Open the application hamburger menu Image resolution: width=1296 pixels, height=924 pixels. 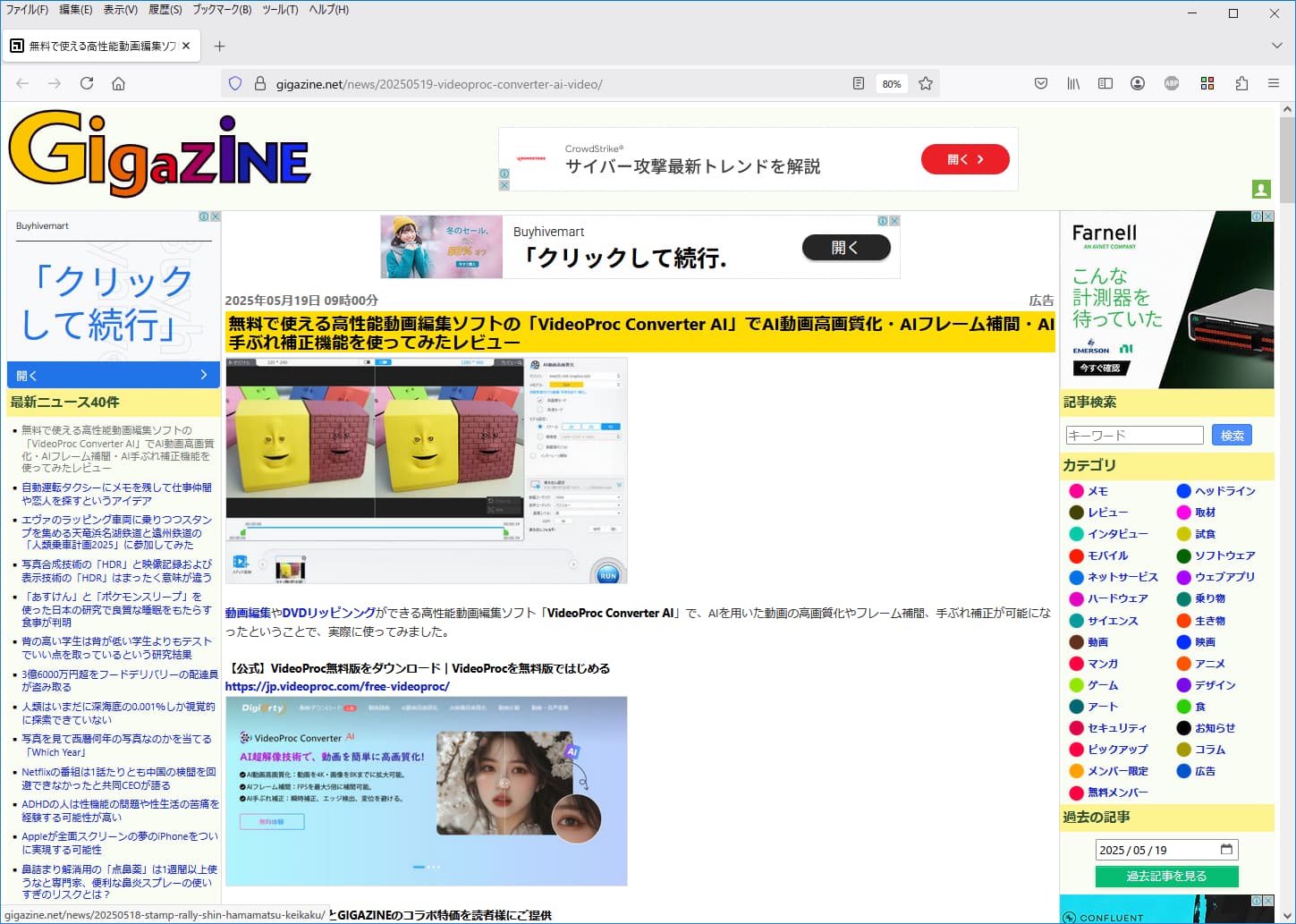click(x=1274, y=83)
